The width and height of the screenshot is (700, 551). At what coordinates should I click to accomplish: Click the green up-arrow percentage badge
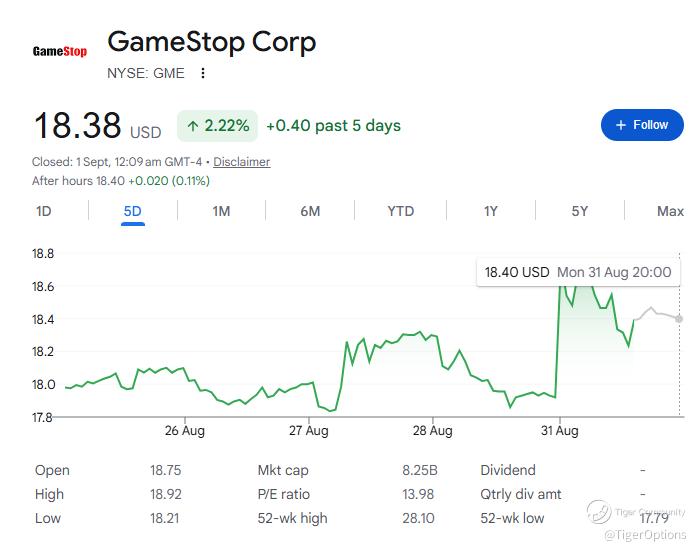[217, 126]
